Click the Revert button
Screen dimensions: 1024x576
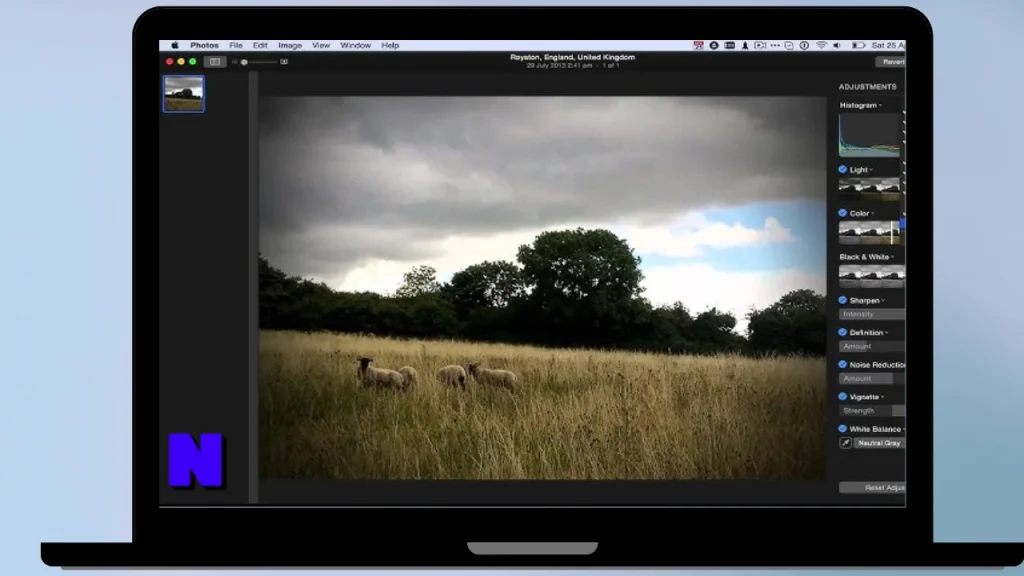[890, 61]
